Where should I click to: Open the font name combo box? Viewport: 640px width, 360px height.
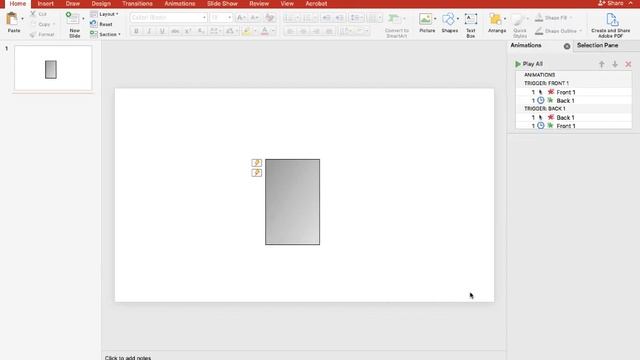point(169,18)
